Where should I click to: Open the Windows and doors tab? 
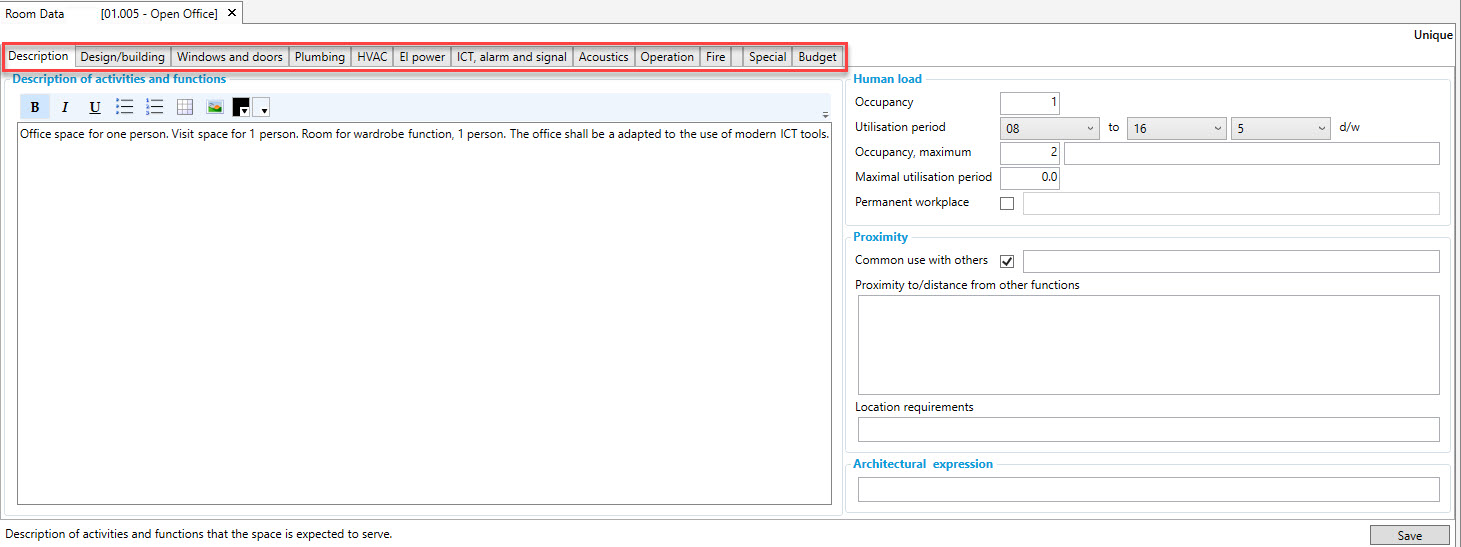(x=229, y=57)
